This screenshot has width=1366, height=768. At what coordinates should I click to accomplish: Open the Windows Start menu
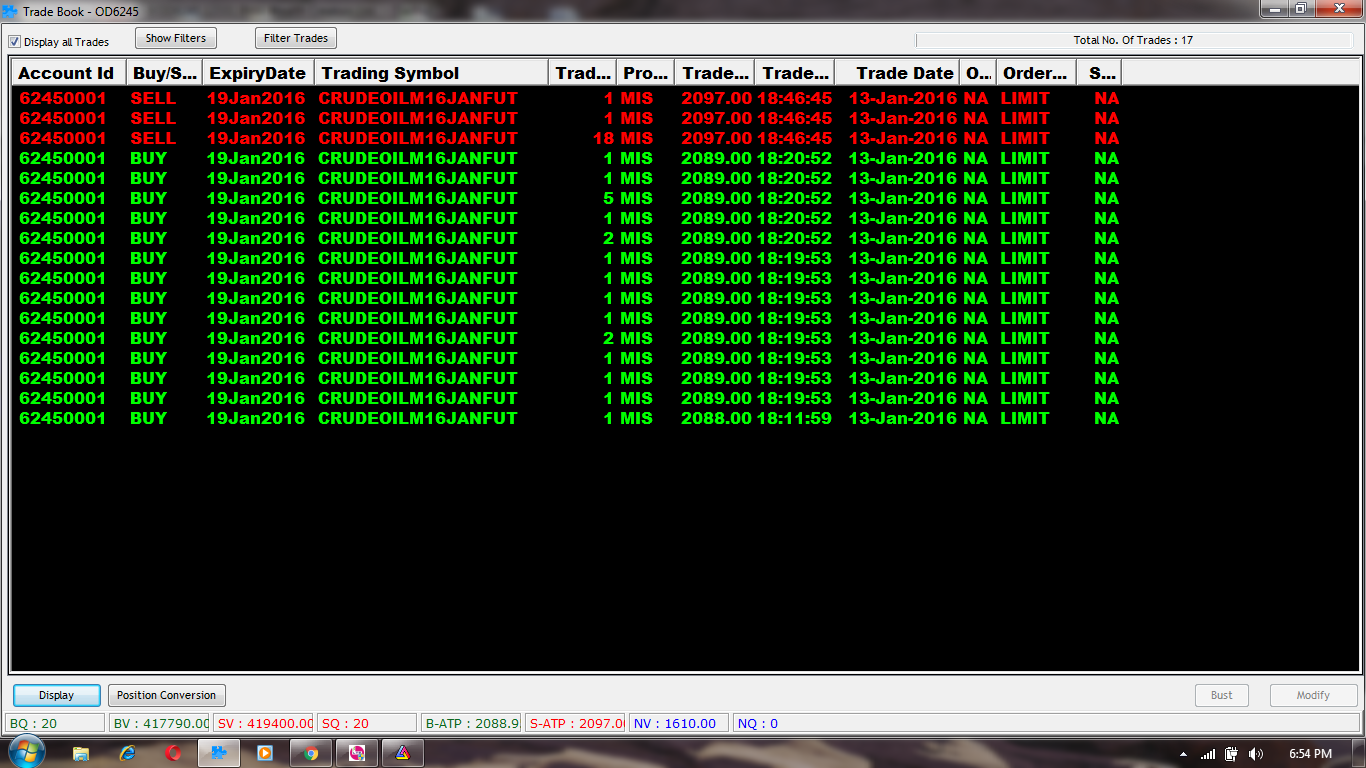[24, 753]
